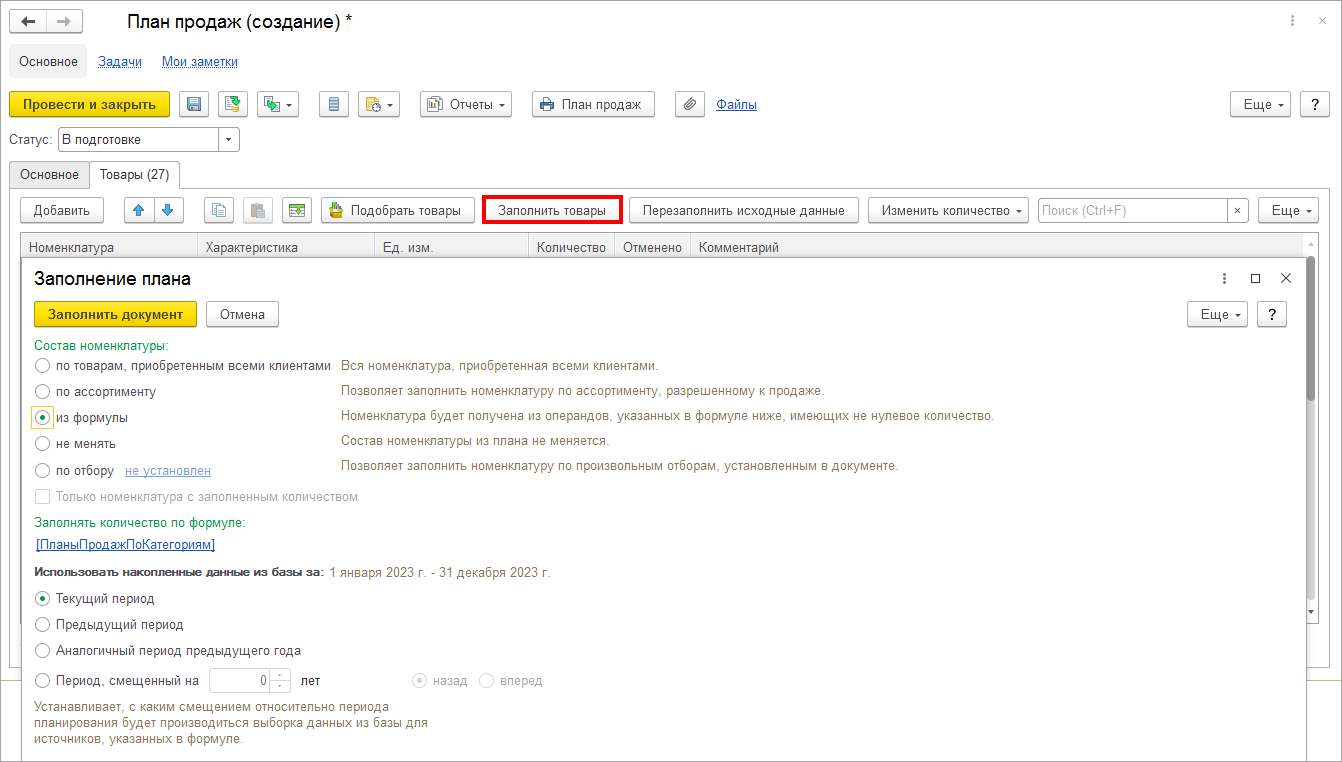Move the row up with blue up arrow

point(139,210)
